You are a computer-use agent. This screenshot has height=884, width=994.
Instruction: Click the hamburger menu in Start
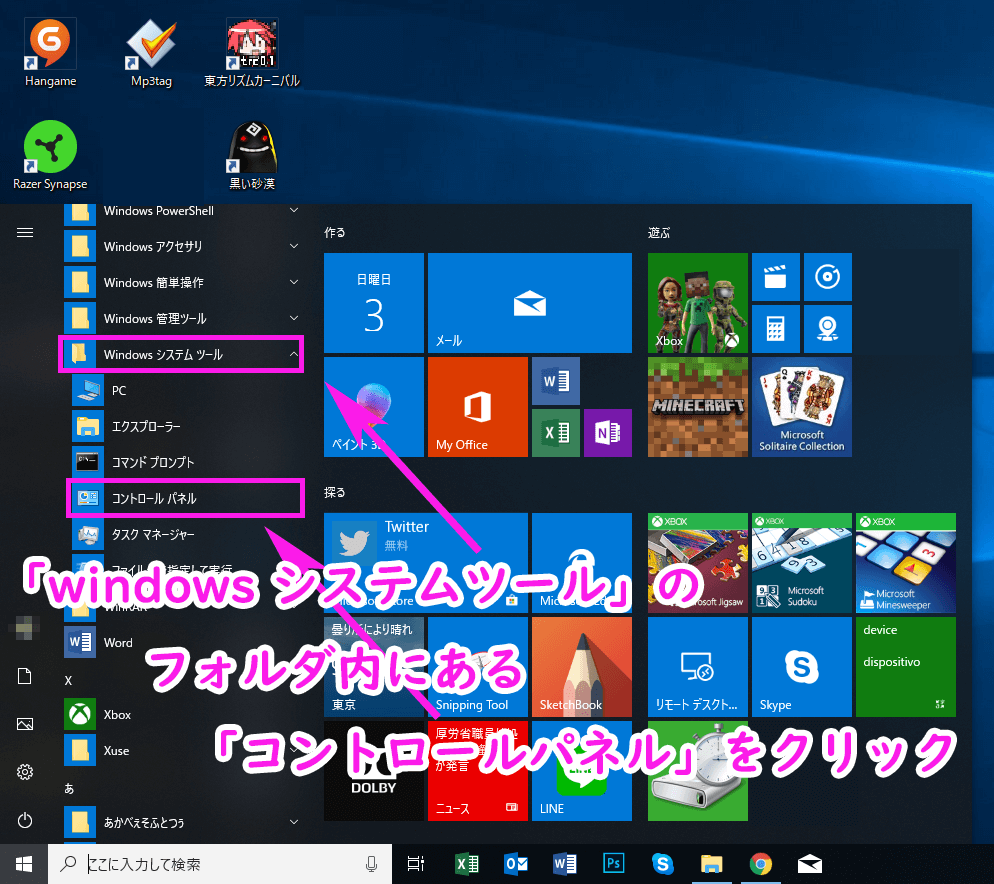[x=25, y=233]
